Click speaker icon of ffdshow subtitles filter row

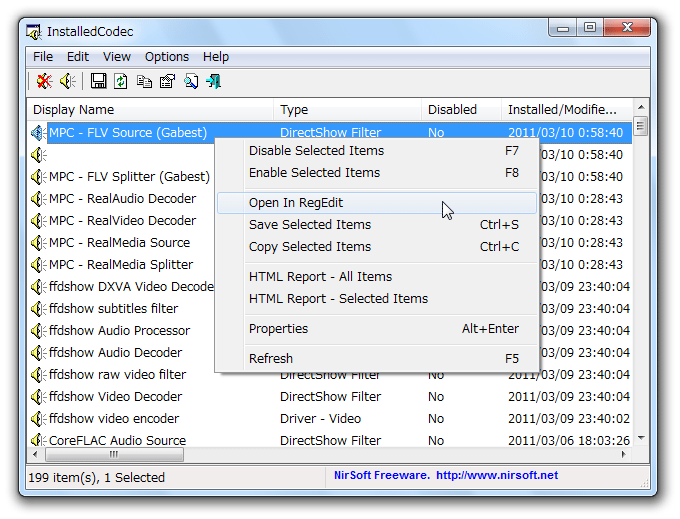39,309
